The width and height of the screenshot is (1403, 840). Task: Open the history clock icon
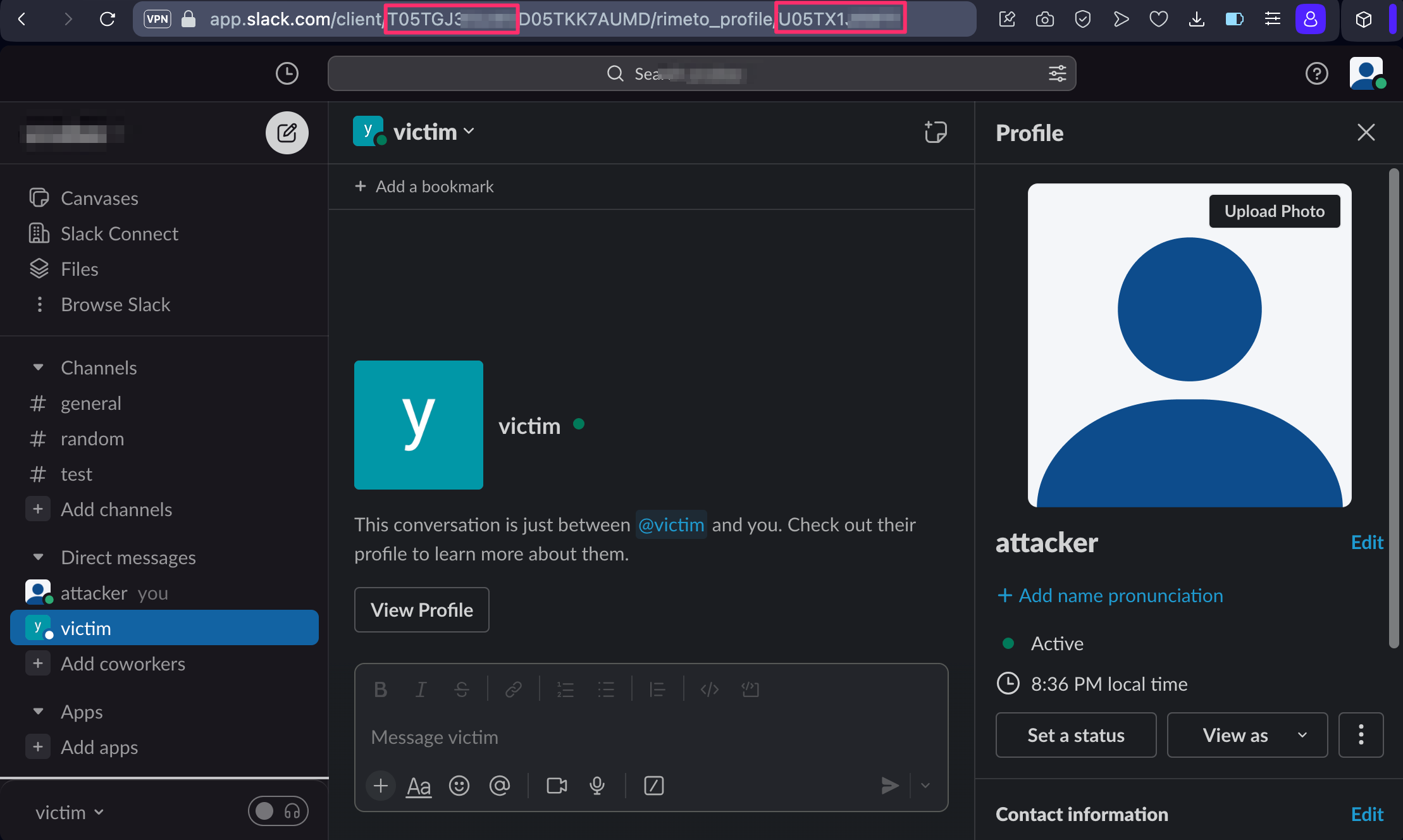coord(287,73)
